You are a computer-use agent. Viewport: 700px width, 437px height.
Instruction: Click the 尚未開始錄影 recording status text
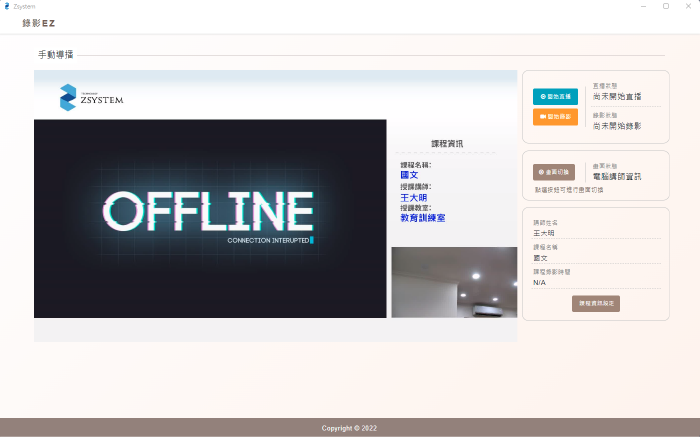[x=617, y=127]
